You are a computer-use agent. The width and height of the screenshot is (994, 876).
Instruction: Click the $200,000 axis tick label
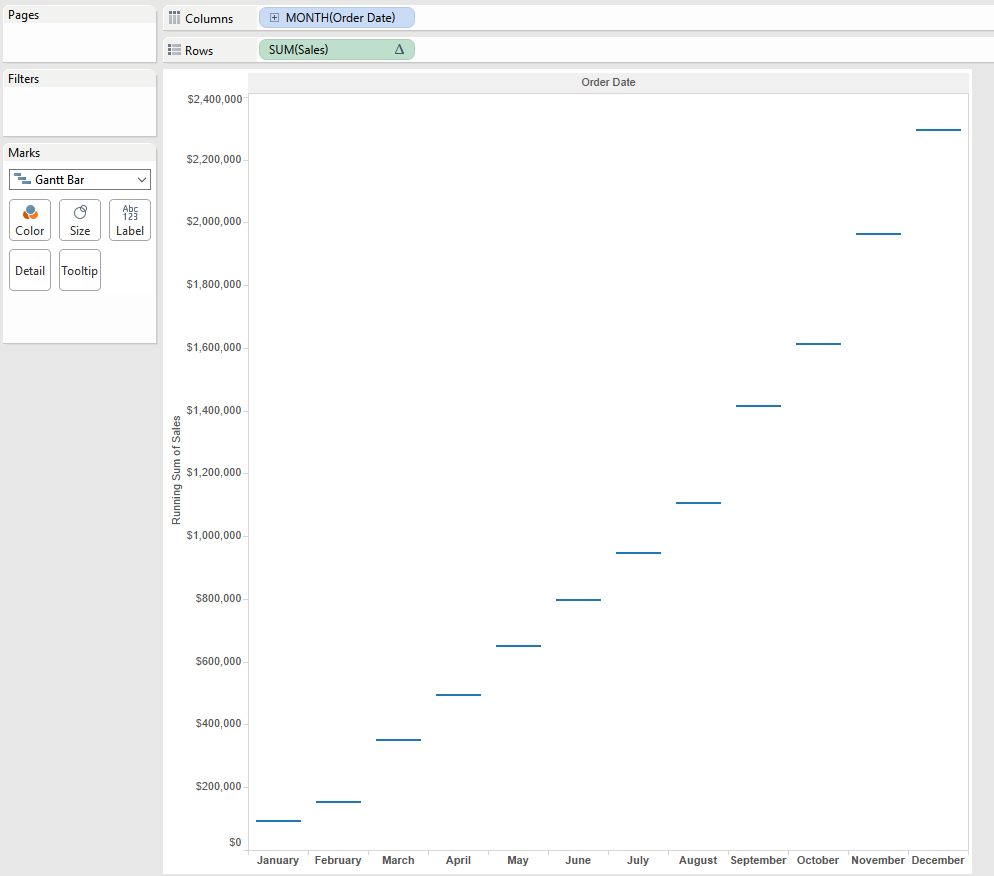(219, 786)
